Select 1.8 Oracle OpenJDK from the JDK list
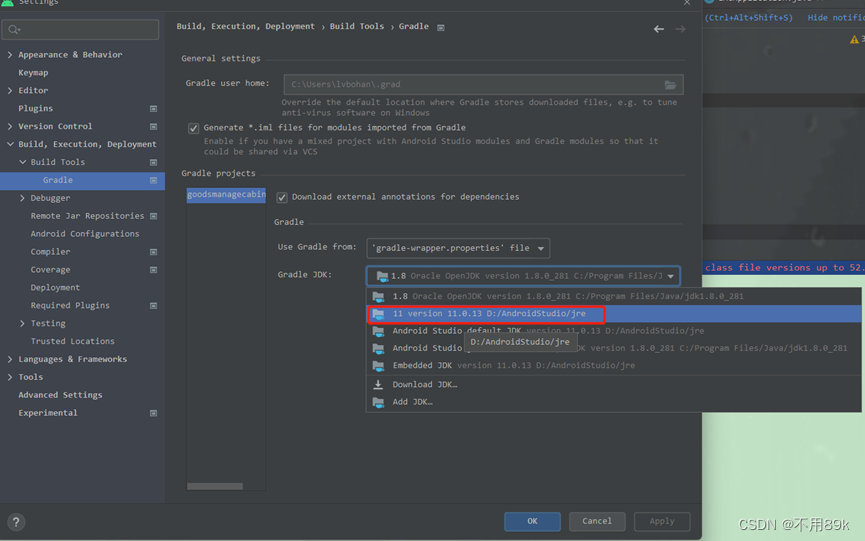 click(613, 296)
